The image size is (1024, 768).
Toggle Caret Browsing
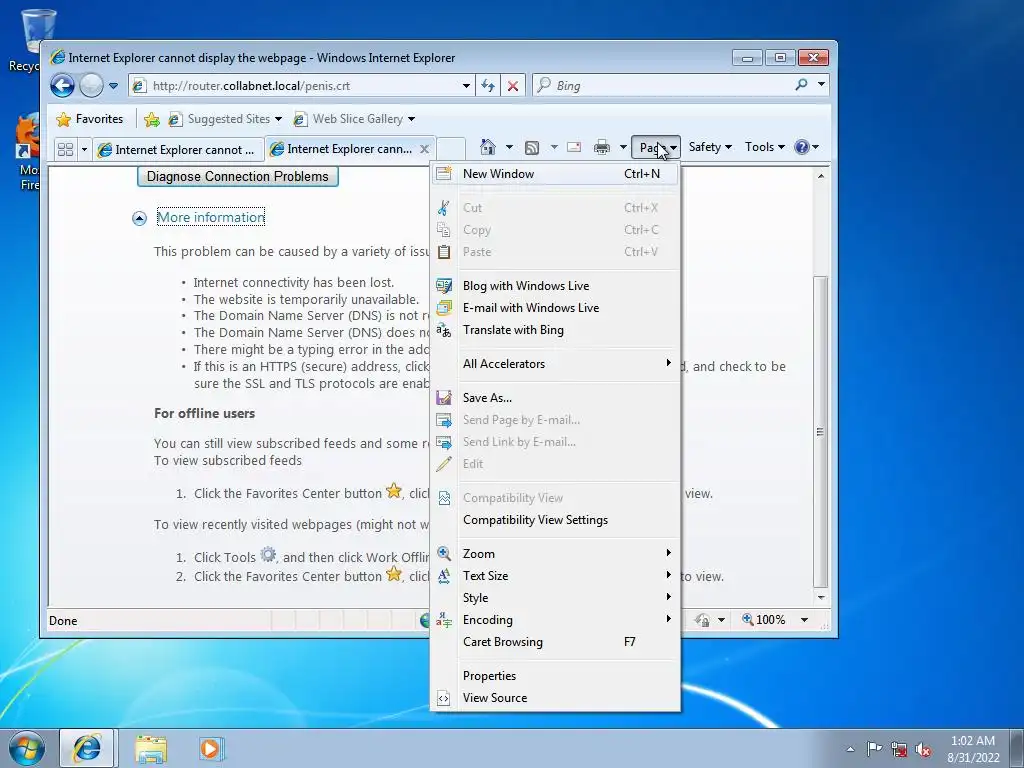(x=556, y=642)
